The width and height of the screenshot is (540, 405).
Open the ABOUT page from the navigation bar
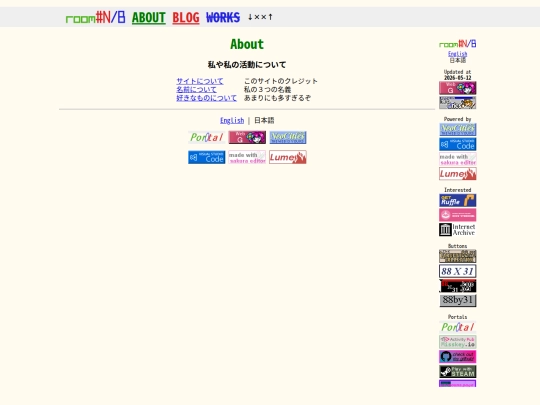(149, 17)
